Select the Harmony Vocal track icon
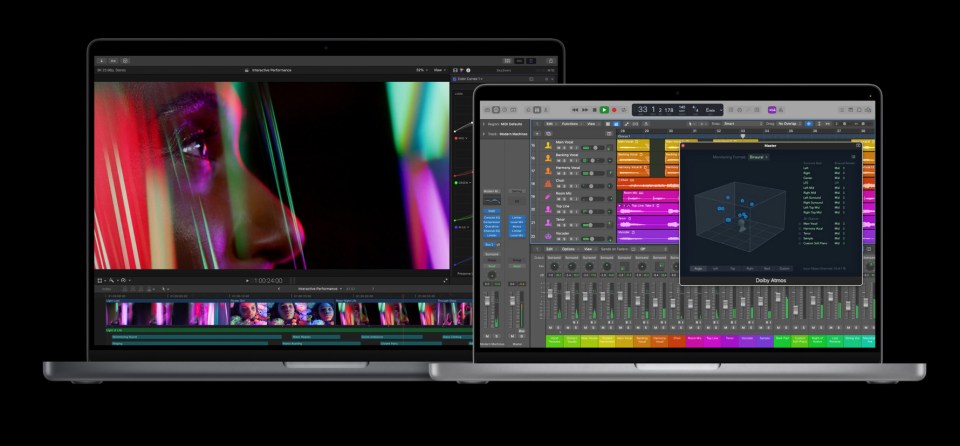This screenshot has height=446, width=960. coord(548,171)
